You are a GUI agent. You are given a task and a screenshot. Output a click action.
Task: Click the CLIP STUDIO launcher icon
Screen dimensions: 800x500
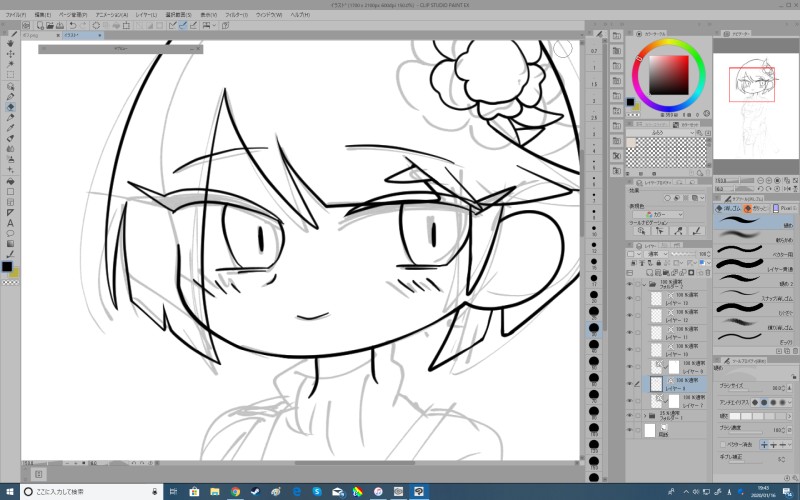26,25
